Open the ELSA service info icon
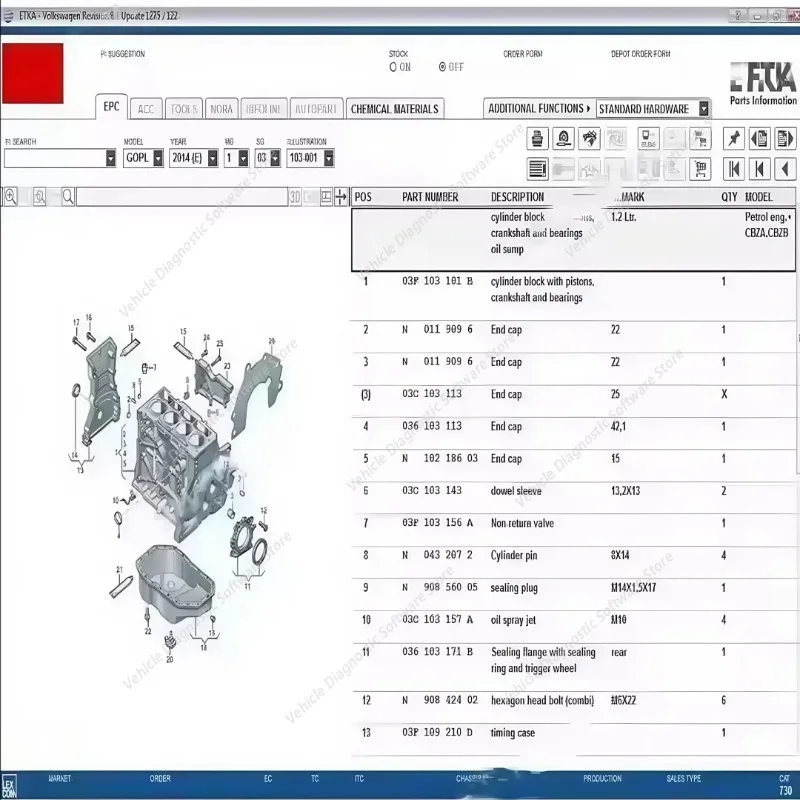Image resolution: width=800 pixels, height=800 pixels. coord(648,138)
